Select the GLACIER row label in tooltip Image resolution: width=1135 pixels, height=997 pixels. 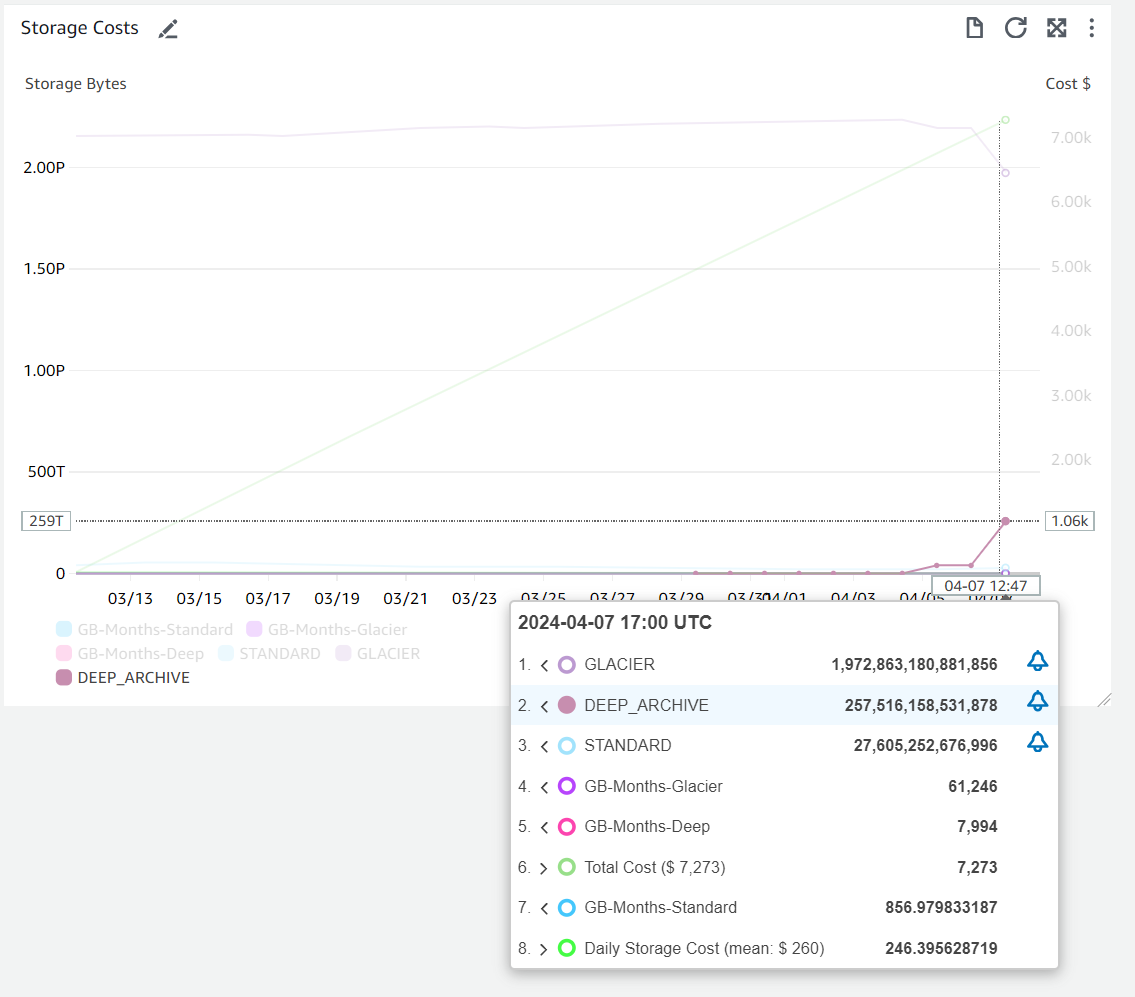(620, 665)
